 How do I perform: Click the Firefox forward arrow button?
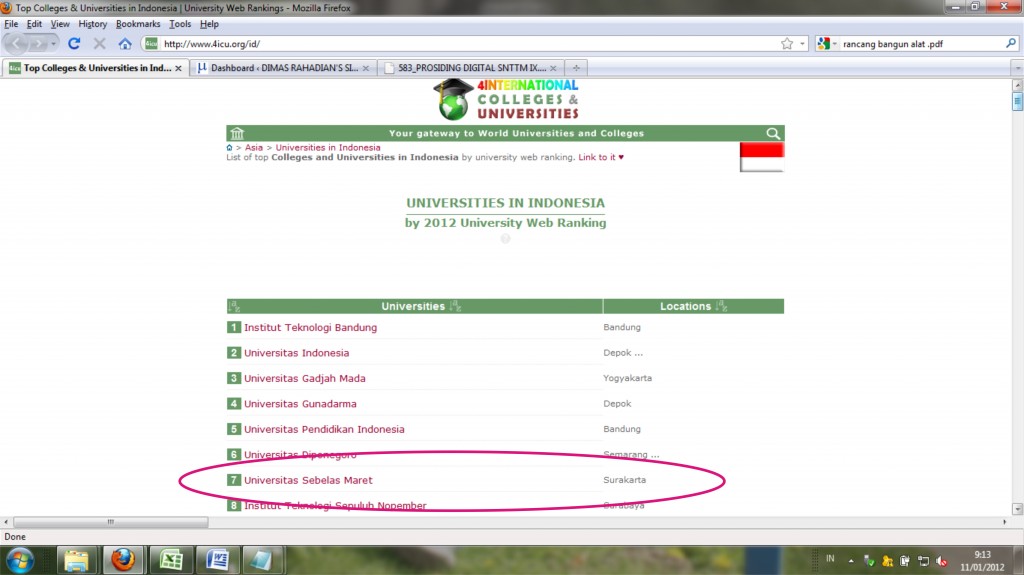click(38, 44)
